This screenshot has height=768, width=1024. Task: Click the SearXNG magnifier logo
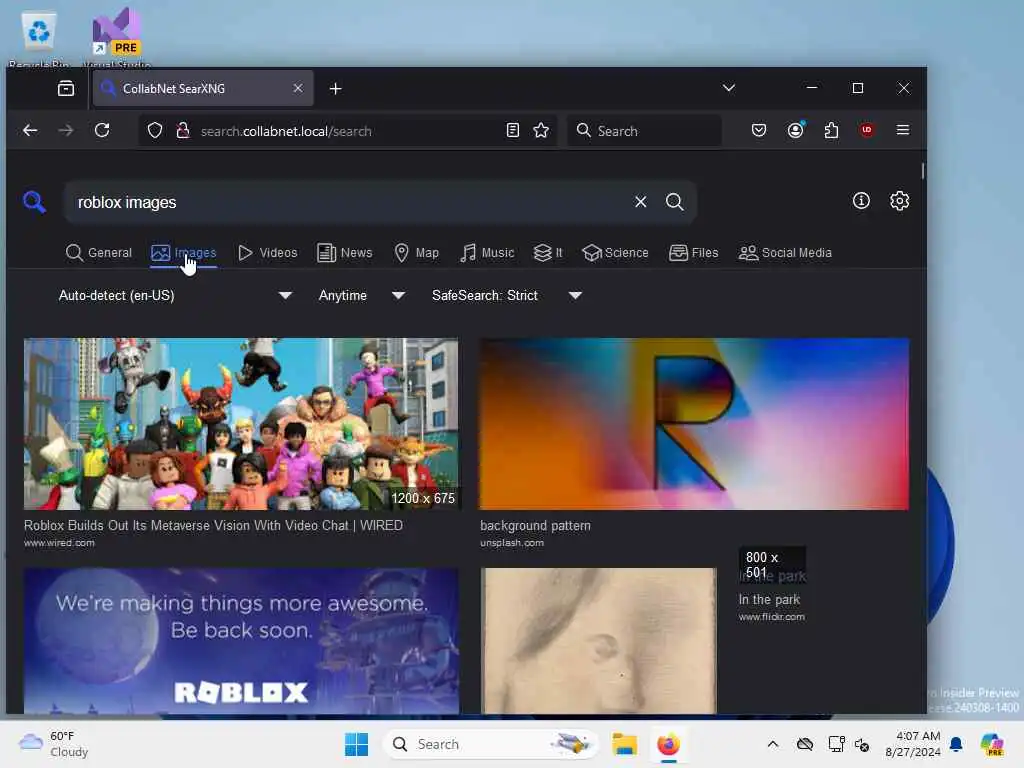click(x=34, y=202)
